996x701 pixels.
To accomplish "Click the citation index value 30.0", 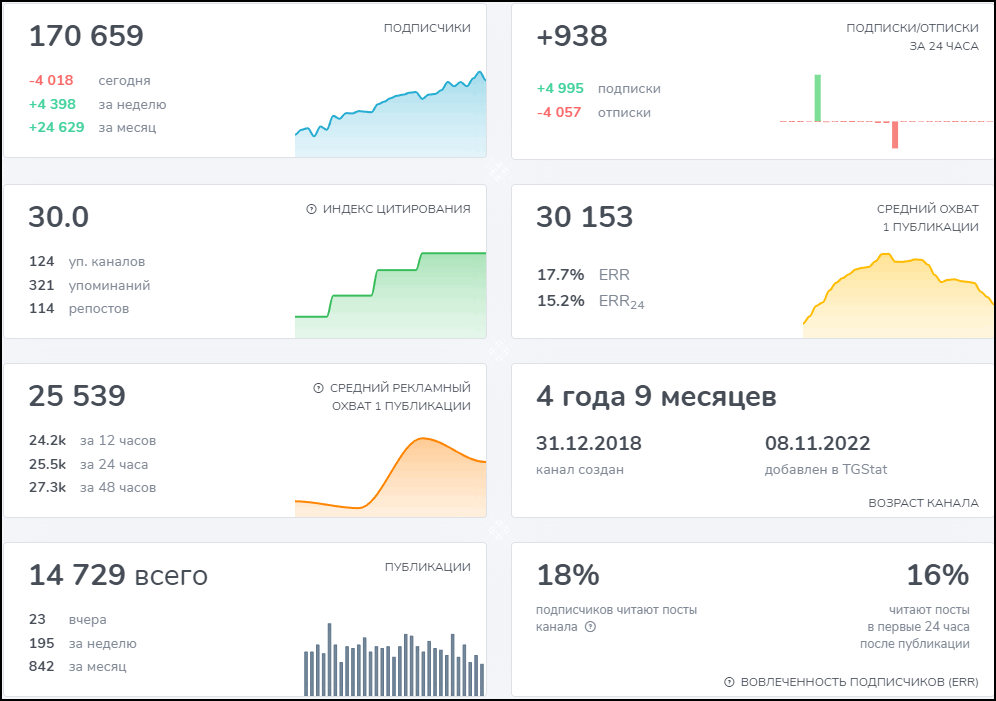I will click(x=58, y=217).
